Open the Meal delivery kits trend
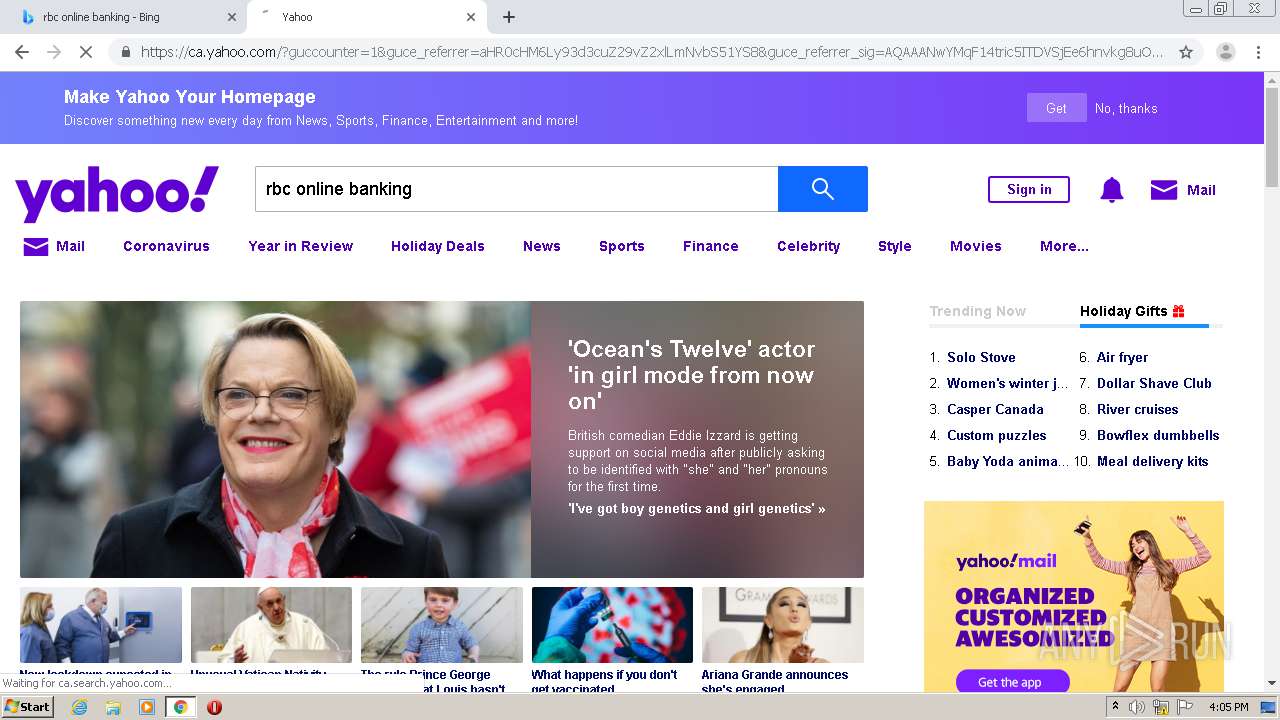 tap(1152, 461)
